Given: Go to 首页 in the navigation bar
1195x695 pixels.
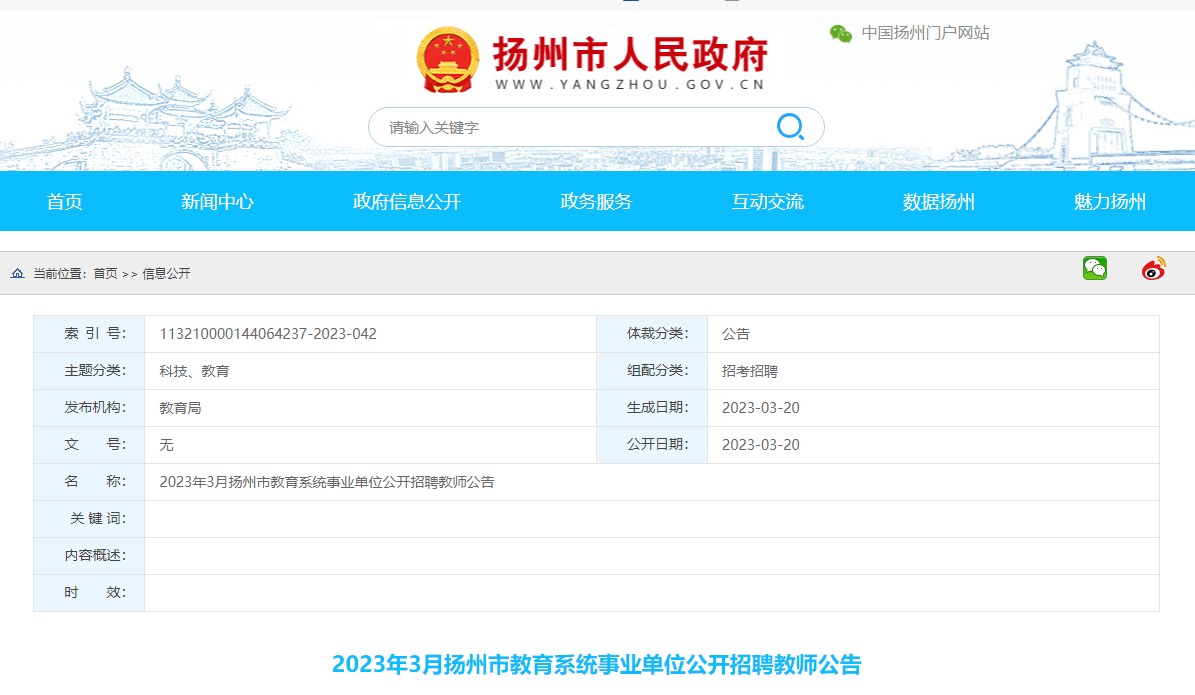Looking at the screenshot, I should (65, 202).
